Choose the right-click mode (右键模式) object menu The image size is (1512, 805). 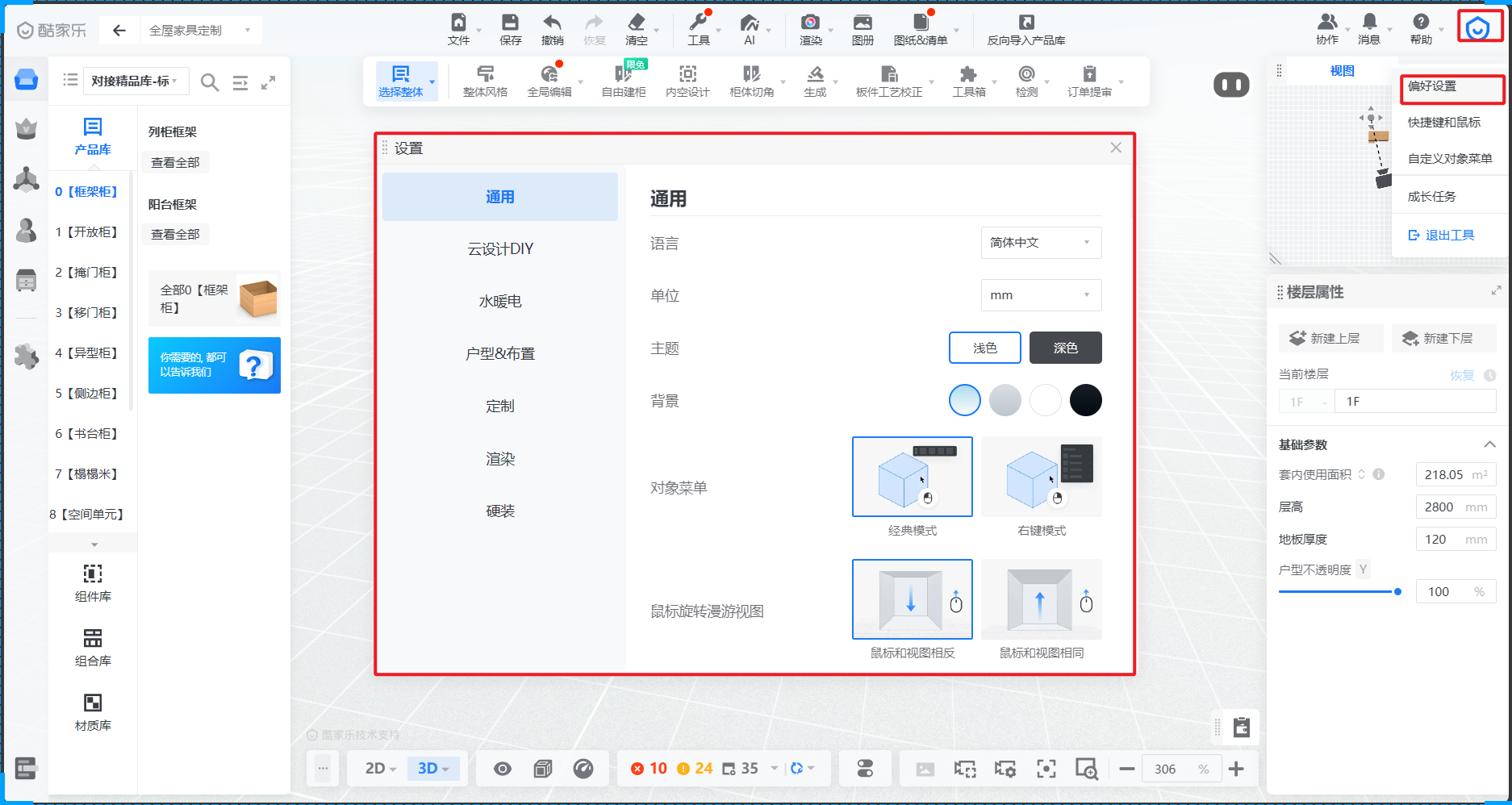coord(1041,478)
